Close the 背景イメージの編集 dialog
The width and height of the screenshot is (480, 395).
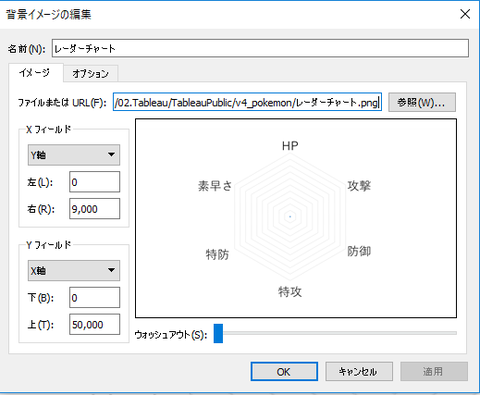[x=465, y=14]
